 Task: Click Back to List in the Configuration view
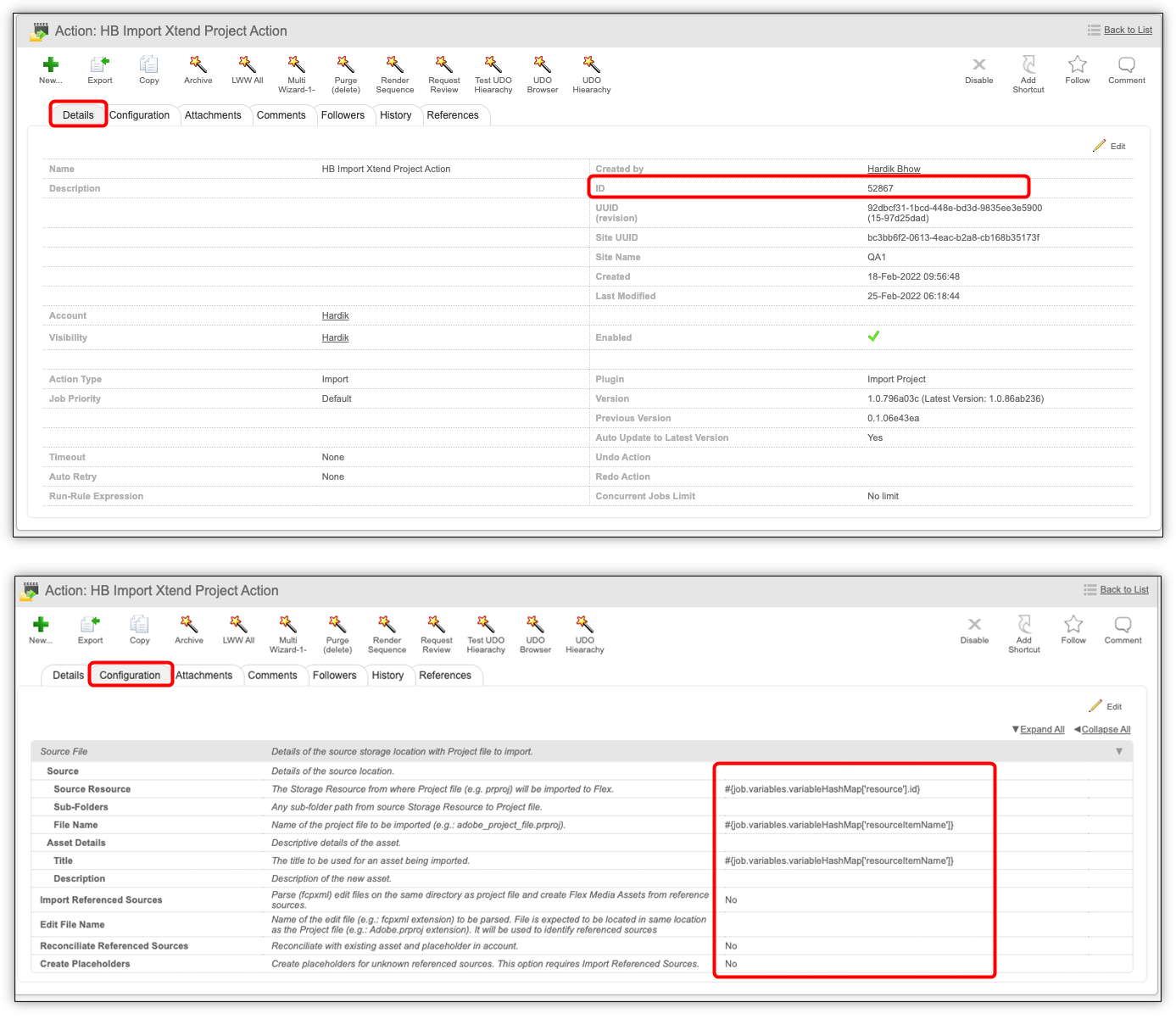(1123, 590)
